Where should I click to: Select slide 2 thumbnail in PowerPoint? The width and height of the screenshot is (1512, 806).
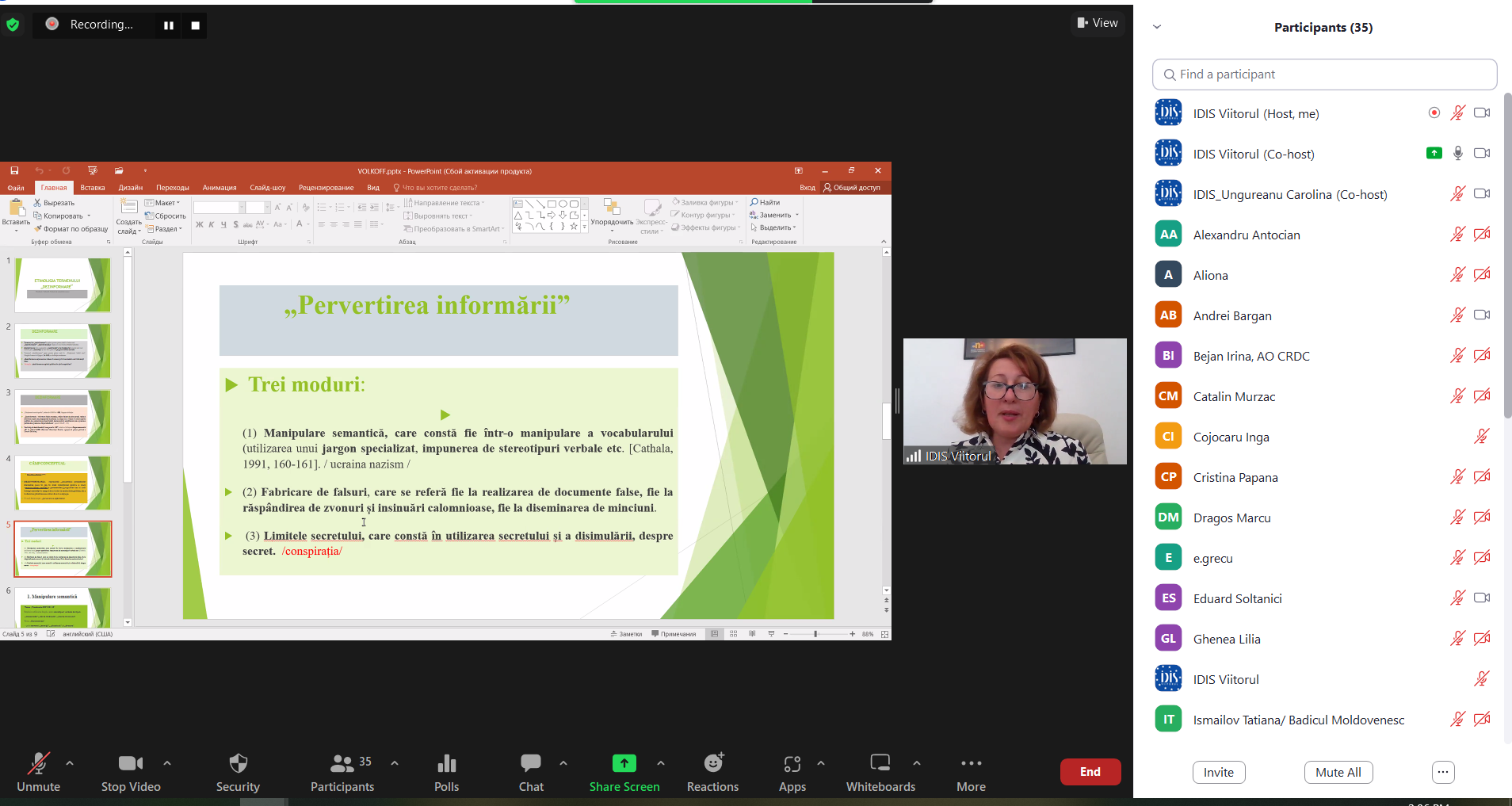click(x=63, y=351)
